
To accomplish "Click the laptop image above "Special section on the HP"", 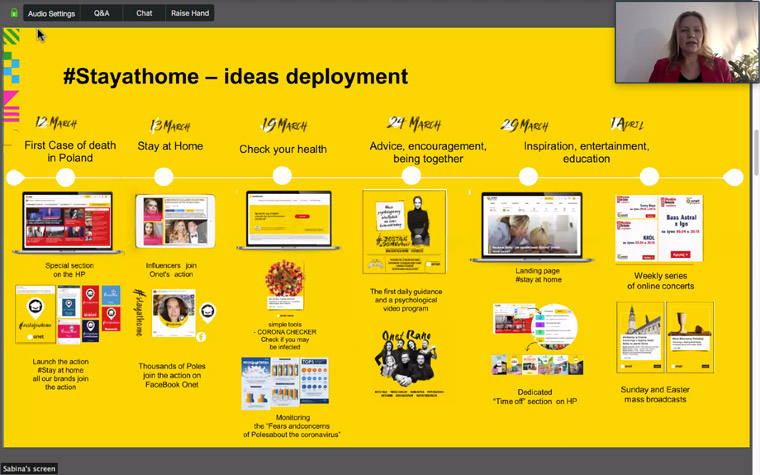I will tap(68, 222).
